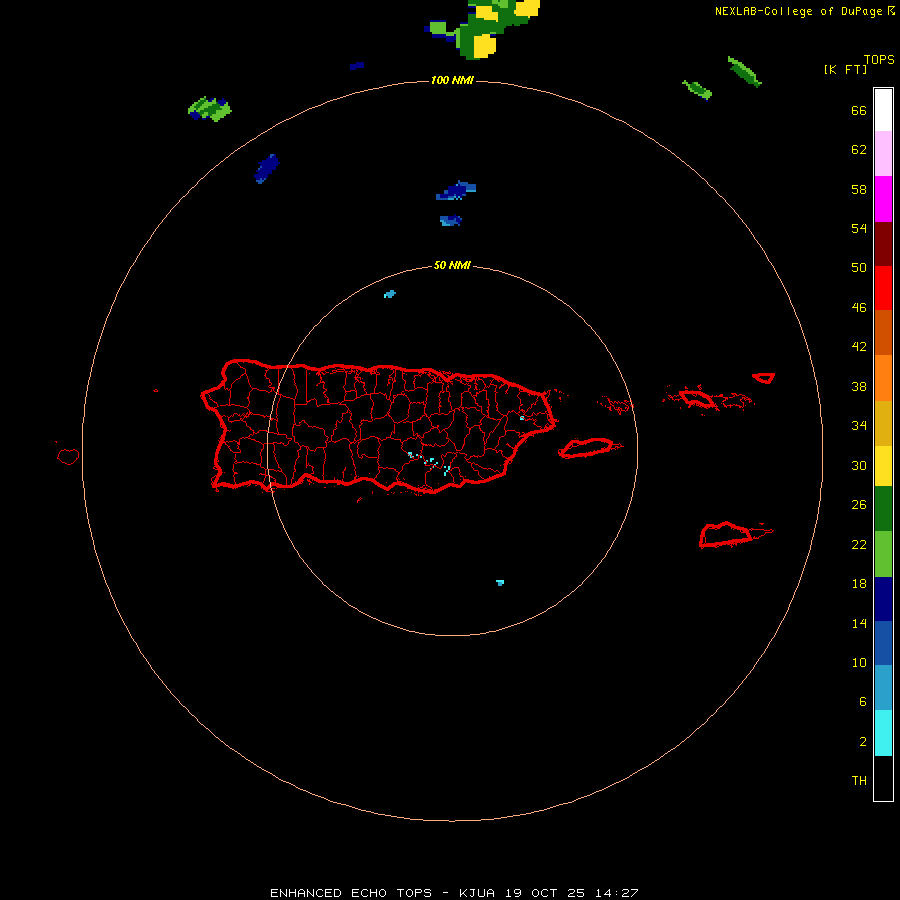Click the 34 legend value
The image size is (900, 900).
tap(859, 426)
